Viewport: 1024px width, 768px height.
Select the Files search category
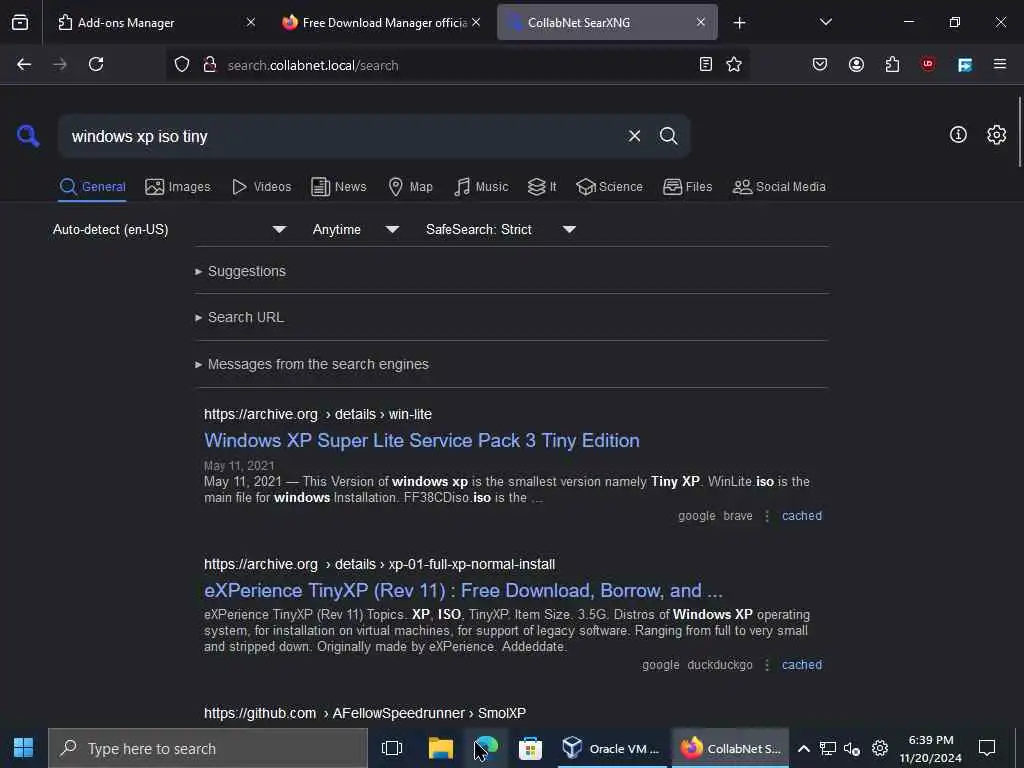pyautogui.click(x=688, y=187)
